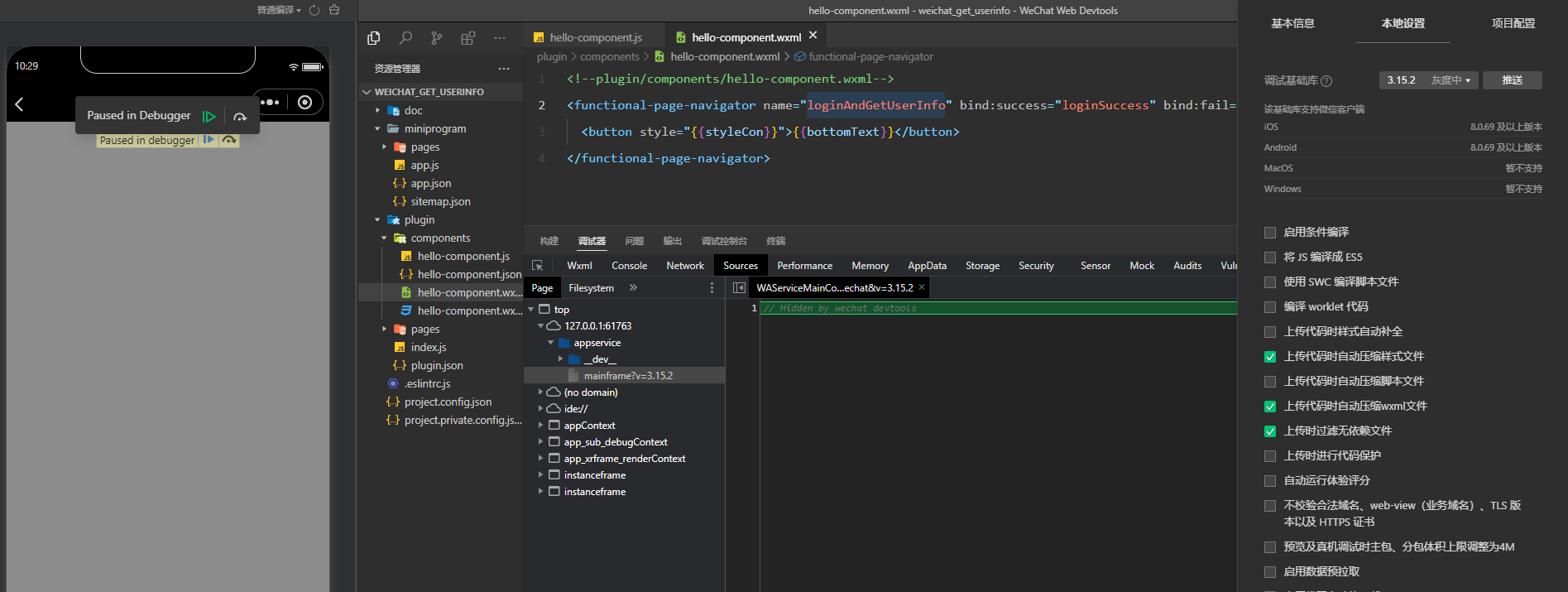Click the 推送 button
The image size is (1568, 592).
(x=1512, y=80)
